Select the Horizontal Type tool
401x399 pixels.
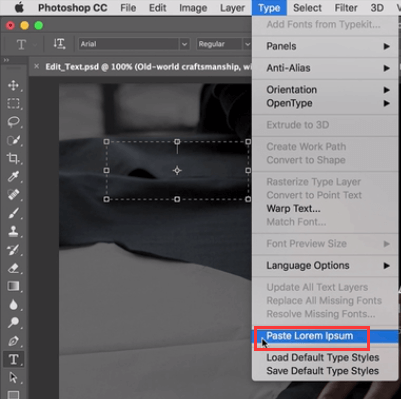13,359
